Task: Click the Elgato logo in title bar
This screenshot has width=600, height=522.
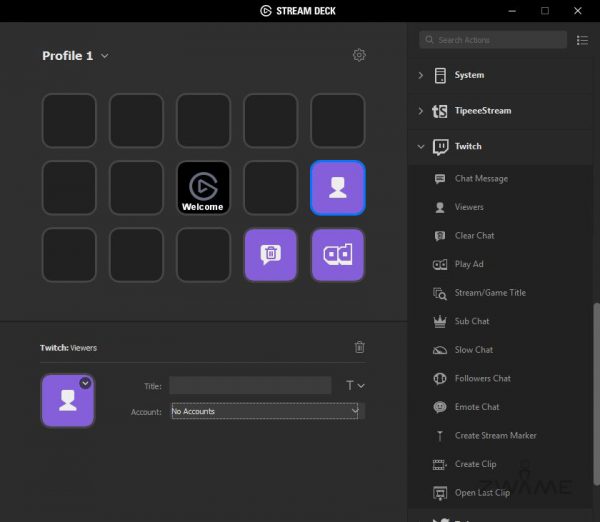Action: (x=266, y=11)
